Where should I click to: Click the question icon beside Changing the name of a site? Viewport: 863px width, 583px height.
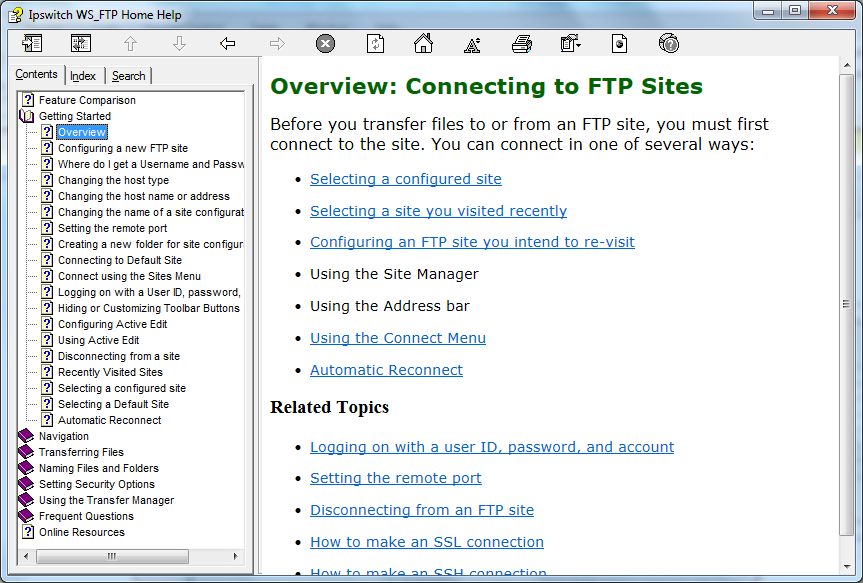pyautogui.click(x=47, y=212)
